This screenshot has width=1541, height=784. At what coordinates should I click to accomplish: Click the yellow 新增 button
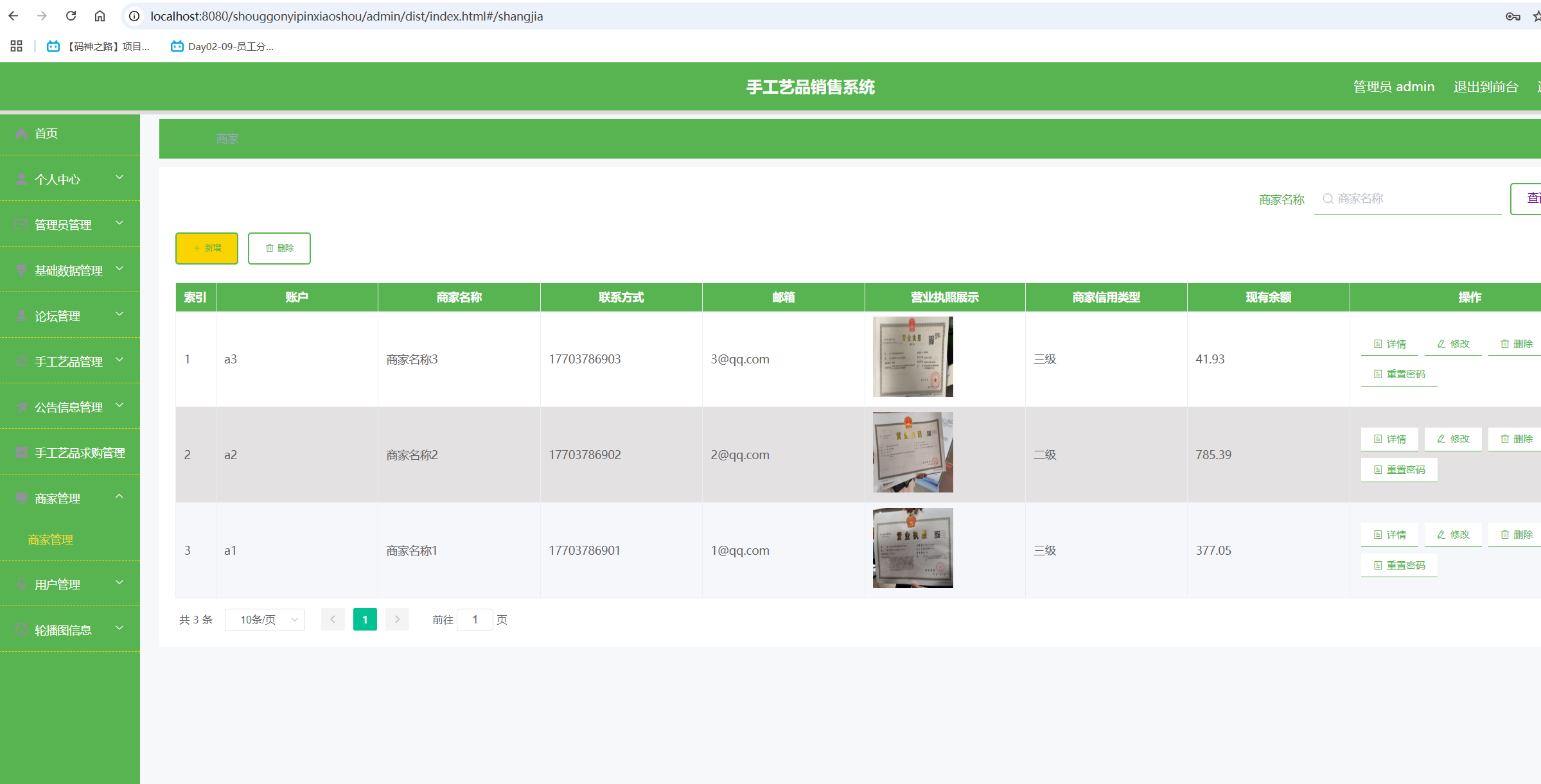click(207, 248)
